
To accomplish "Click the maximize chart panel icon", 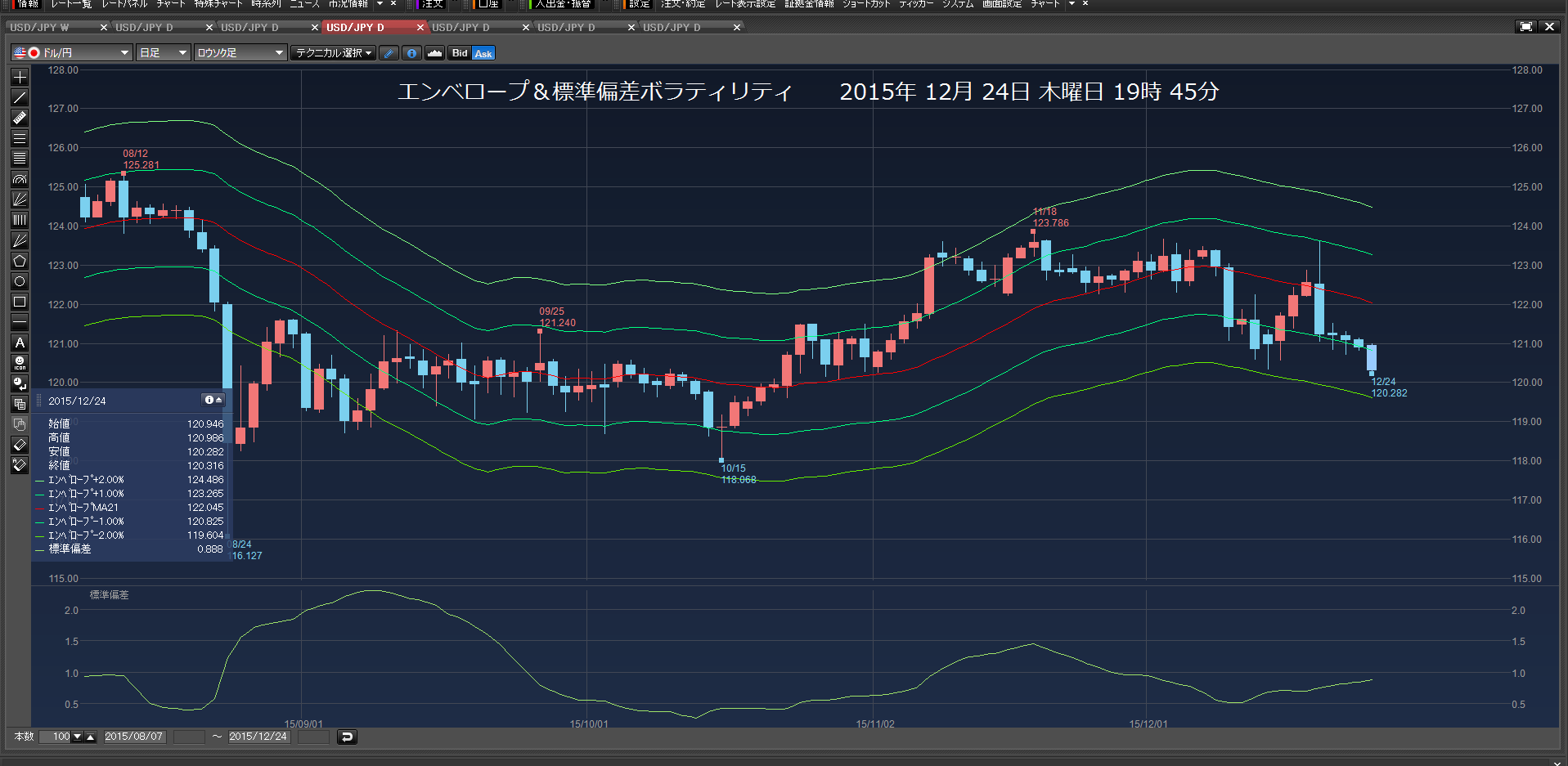I will click(x=1526, y=27).
